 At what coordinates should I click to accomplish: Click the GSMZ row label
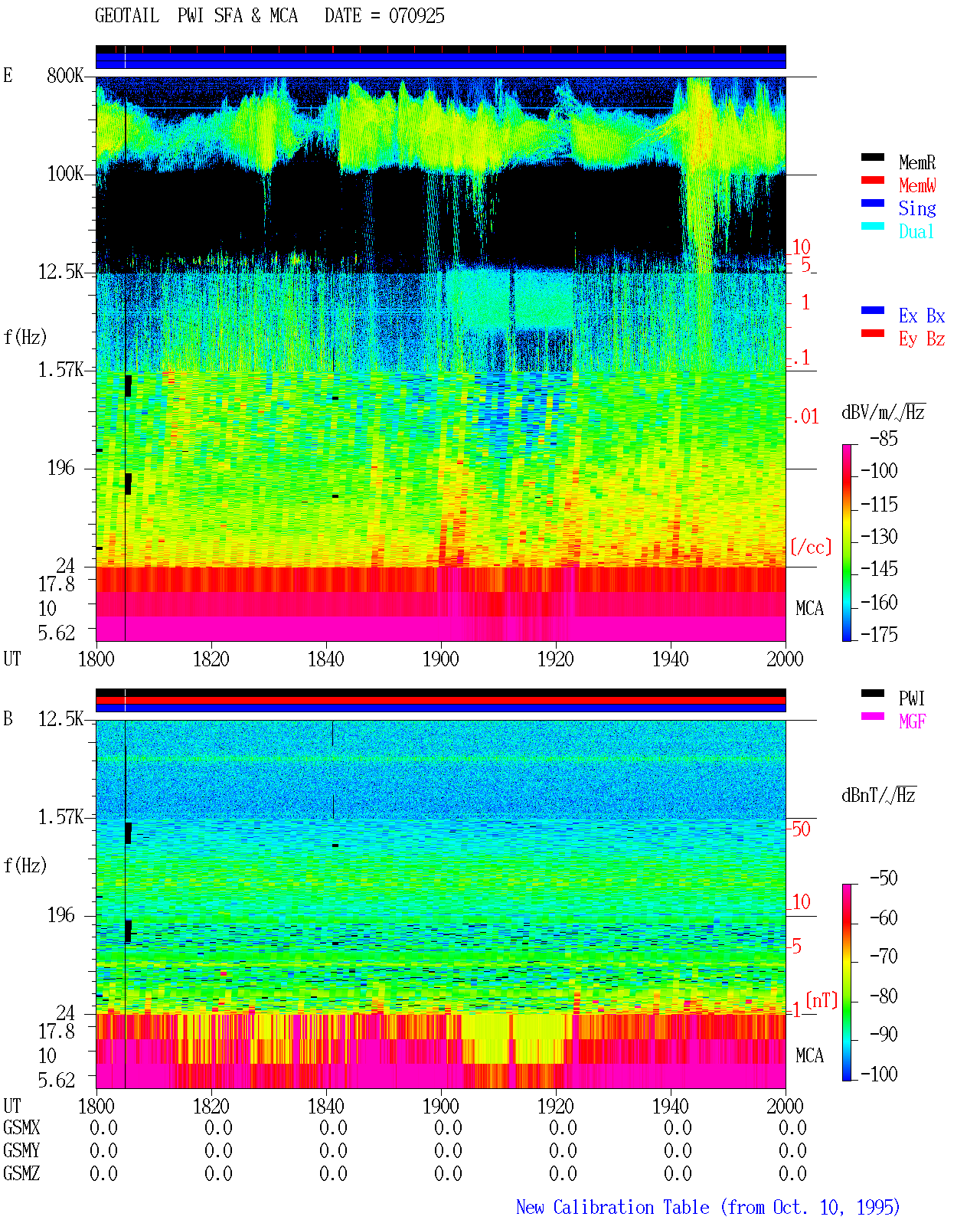[x=21, y=1173]
